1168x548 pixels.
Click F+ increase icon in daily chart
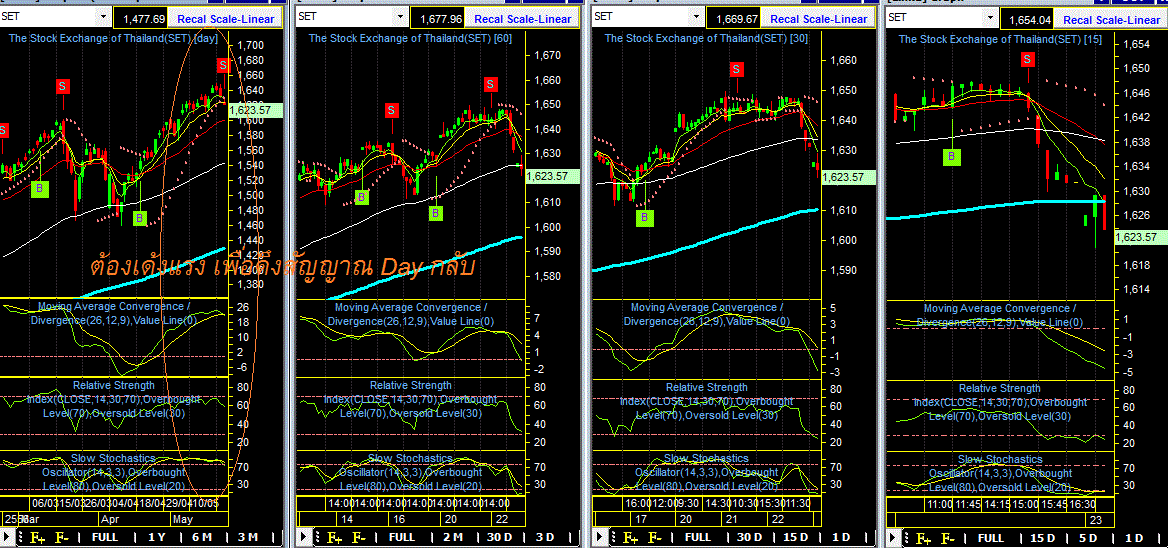37,538
